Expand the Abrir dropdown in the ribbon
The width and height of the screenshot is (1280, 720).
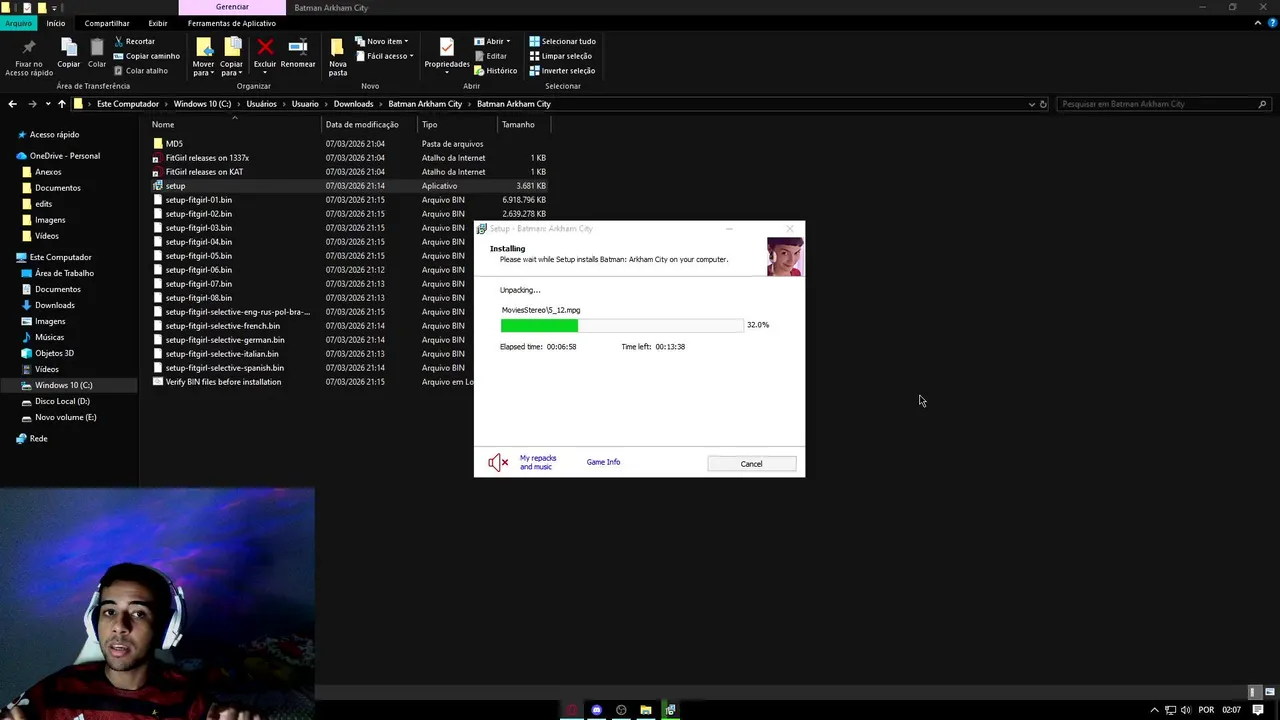[x=492, y=41]
